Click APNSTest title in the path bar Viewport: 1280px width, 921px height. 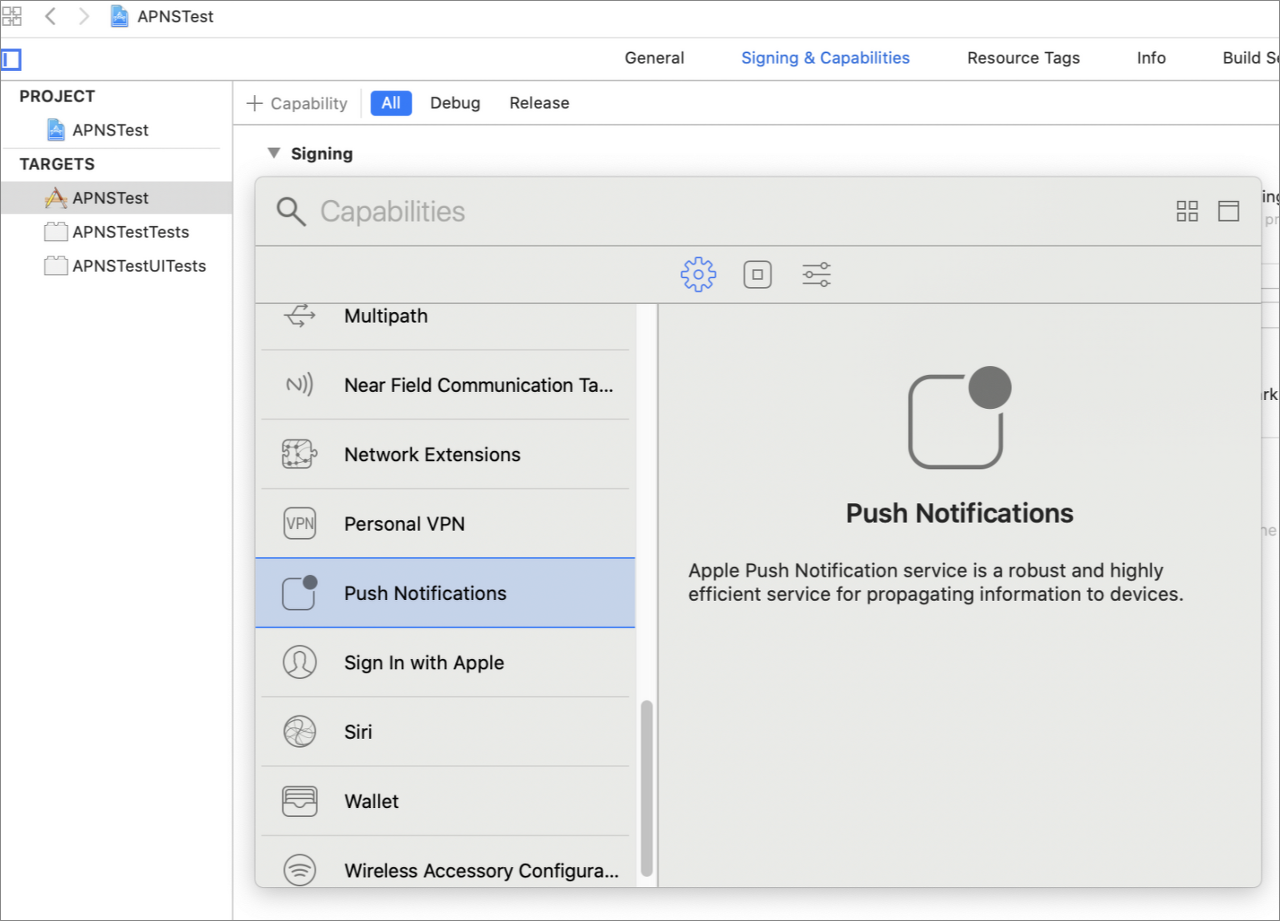(x=175, y=16)
